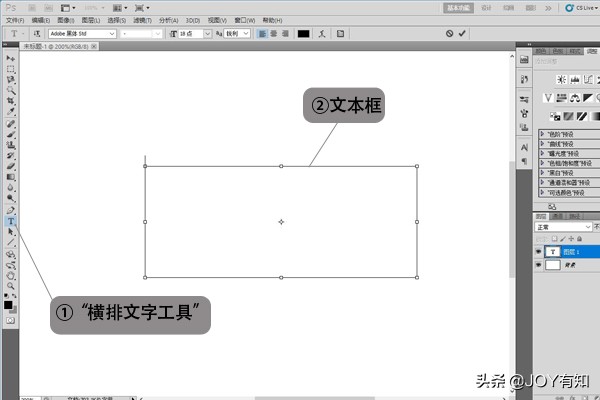Select the Rectangular Marquee tool
This screenshot has height=400, width=600.
tap(10, 69)
